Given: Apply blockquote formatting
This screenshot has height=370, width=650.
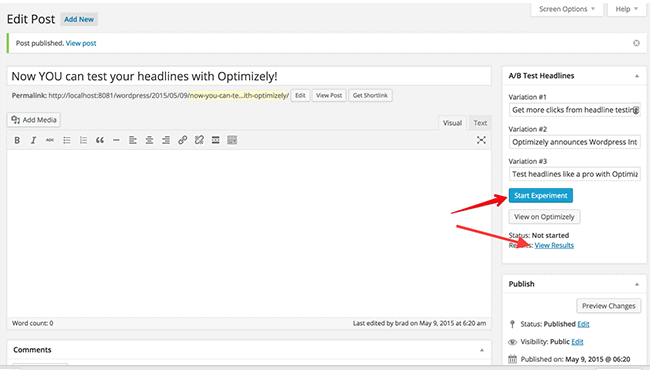Looking at the screenshot, I should (x=100, y=140).
